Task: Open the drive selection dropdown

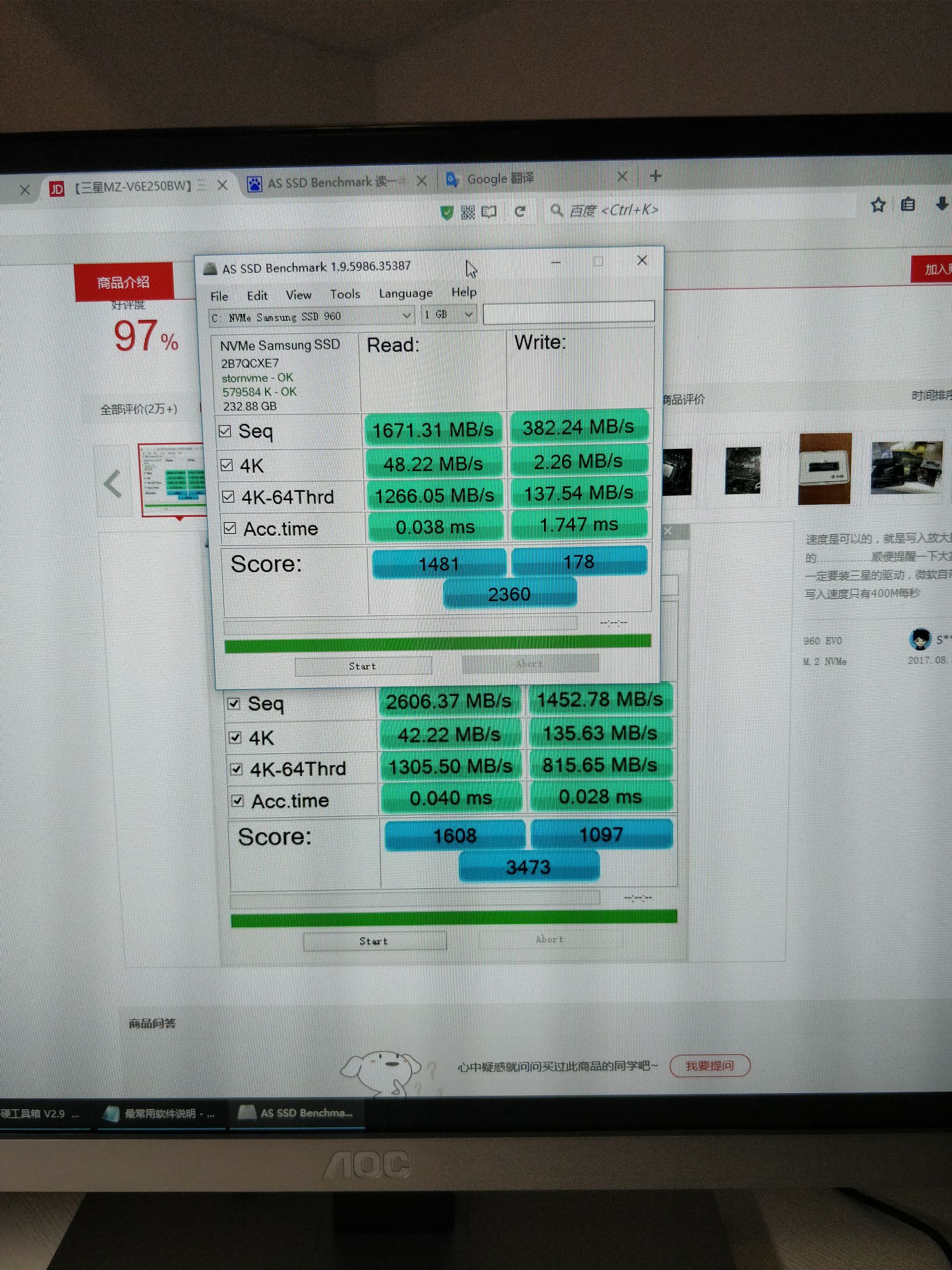Action: pyautogui.click(x=407, y=315)
